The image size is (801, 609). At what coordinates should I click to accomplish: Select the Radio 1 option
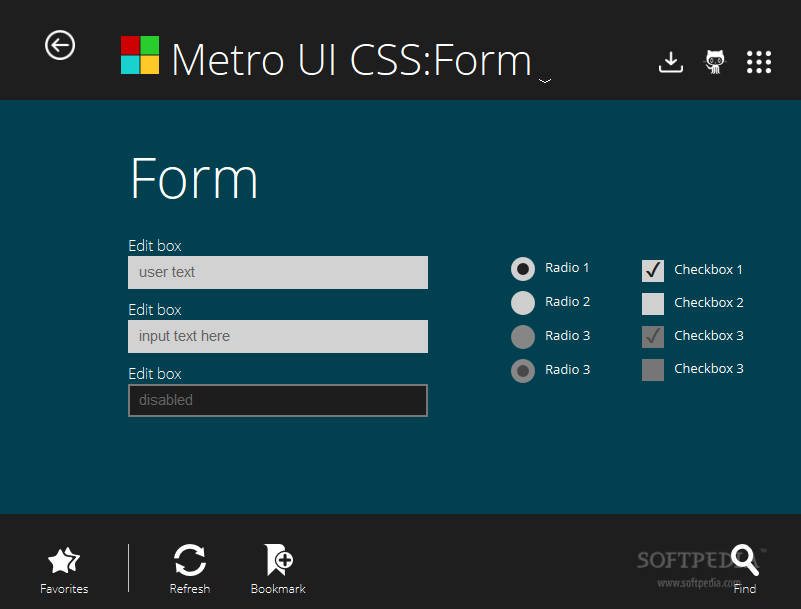[523, 268]
